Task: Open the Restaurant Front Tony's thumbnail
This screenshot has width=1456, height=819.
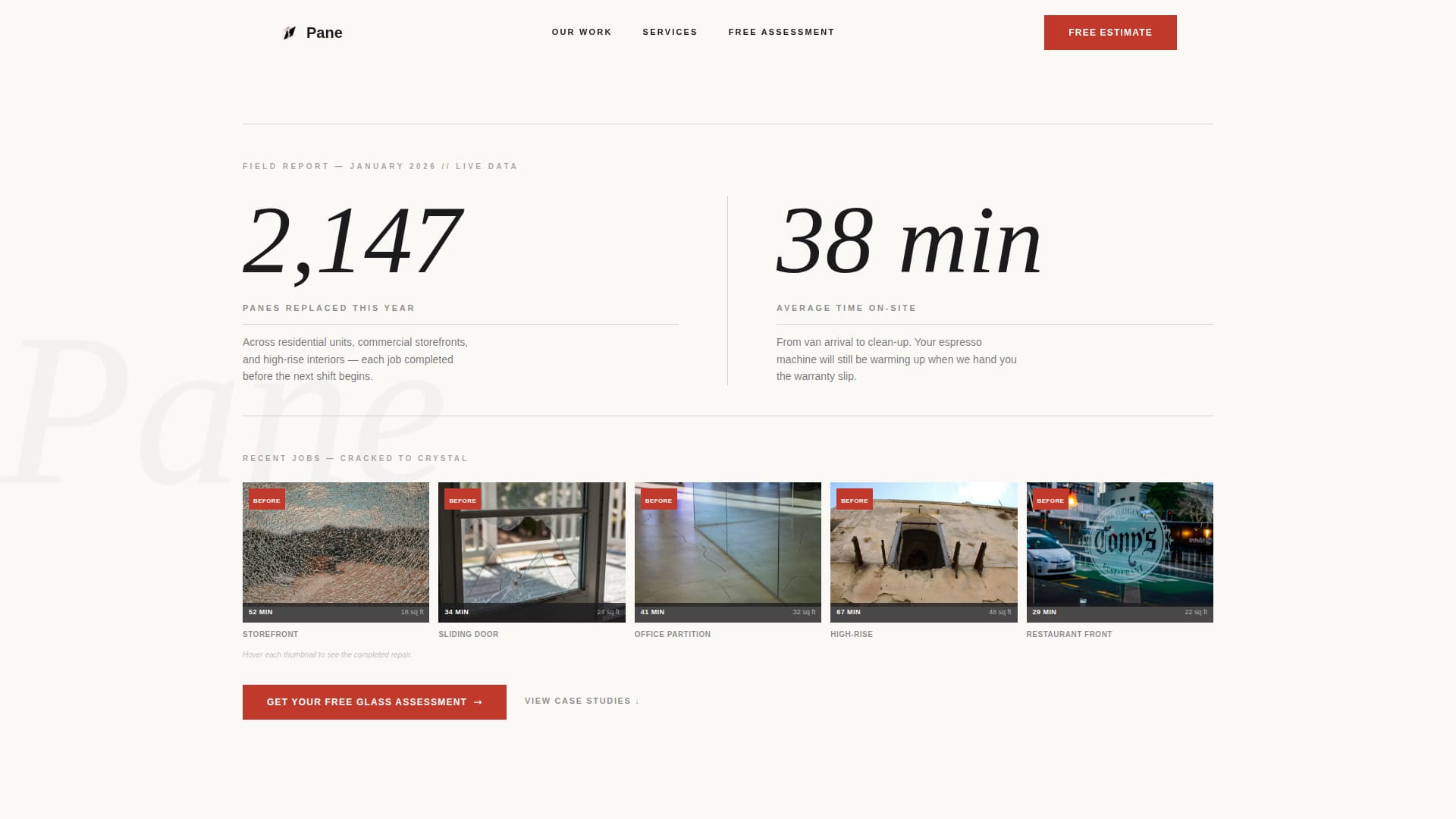Action: (1120, 552)
